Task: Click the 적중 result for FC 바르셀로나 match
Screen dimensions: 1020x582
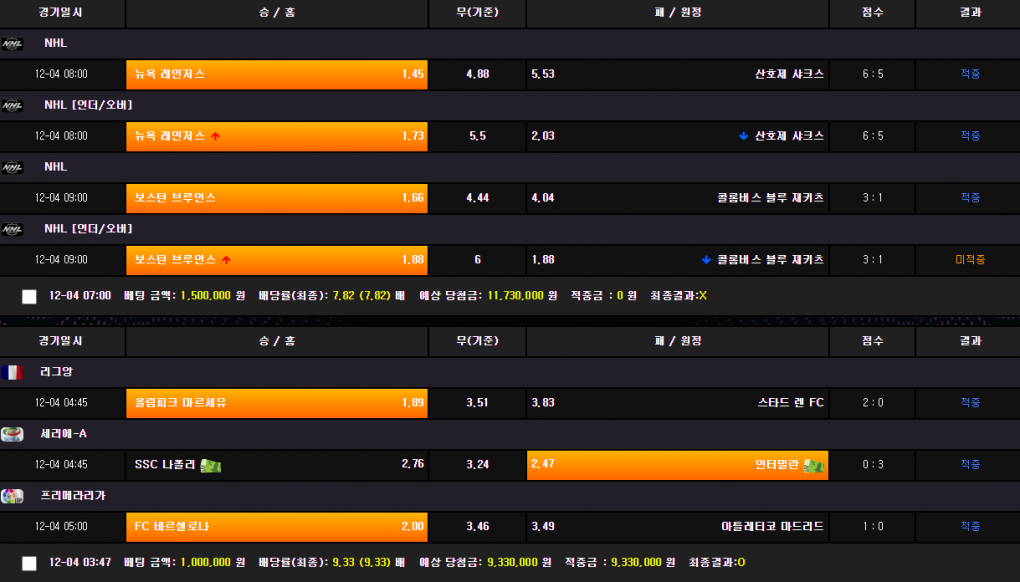Action: [969, 527]
